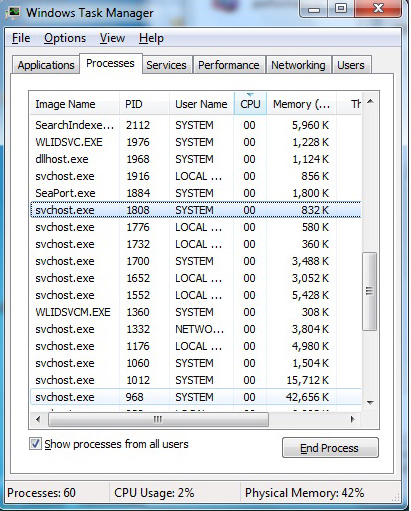Select svchost.exe with PID 1916

196,176
